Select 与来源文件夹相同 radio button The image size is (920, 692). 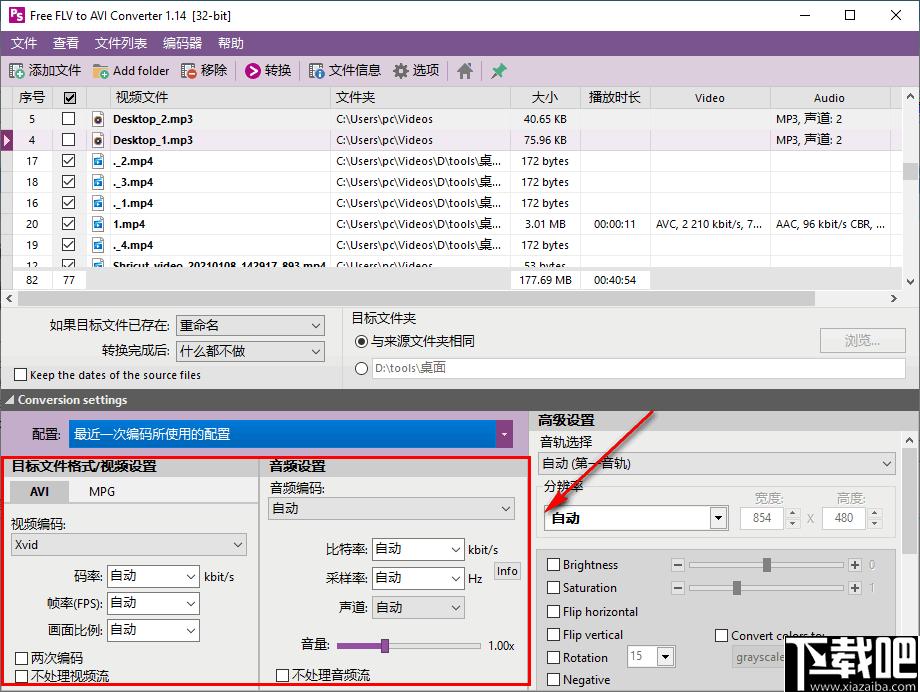coord(361,342)
